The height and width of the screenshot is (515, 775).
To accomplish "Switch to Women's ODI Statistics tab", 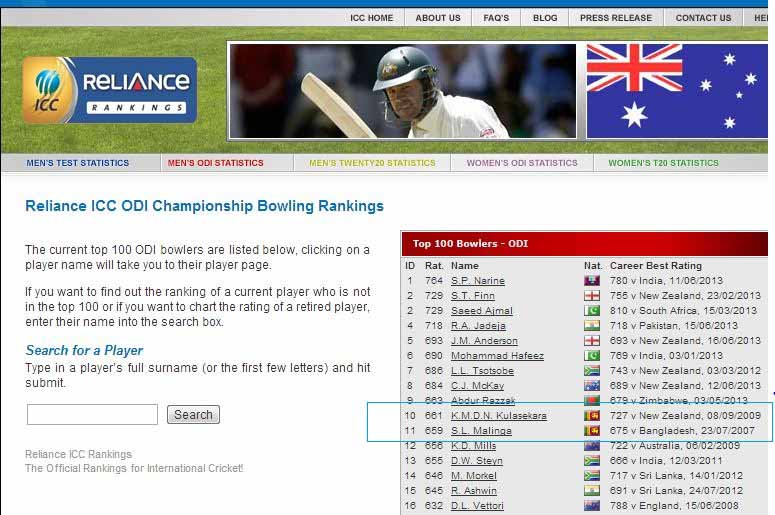I will pos(522,163).
